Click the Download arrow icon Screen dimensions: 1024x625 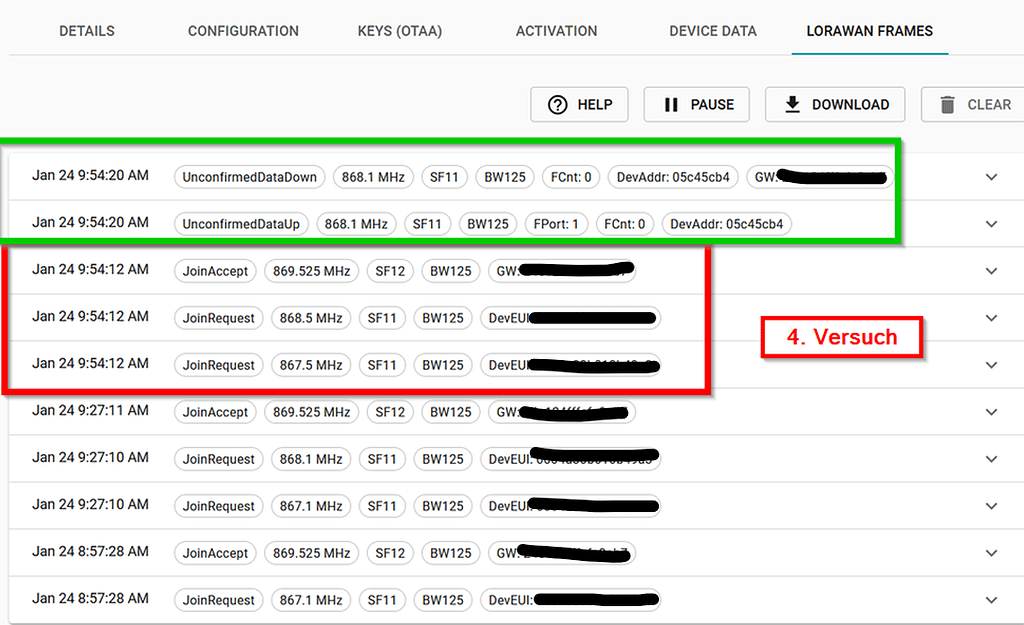pos(792,105)
